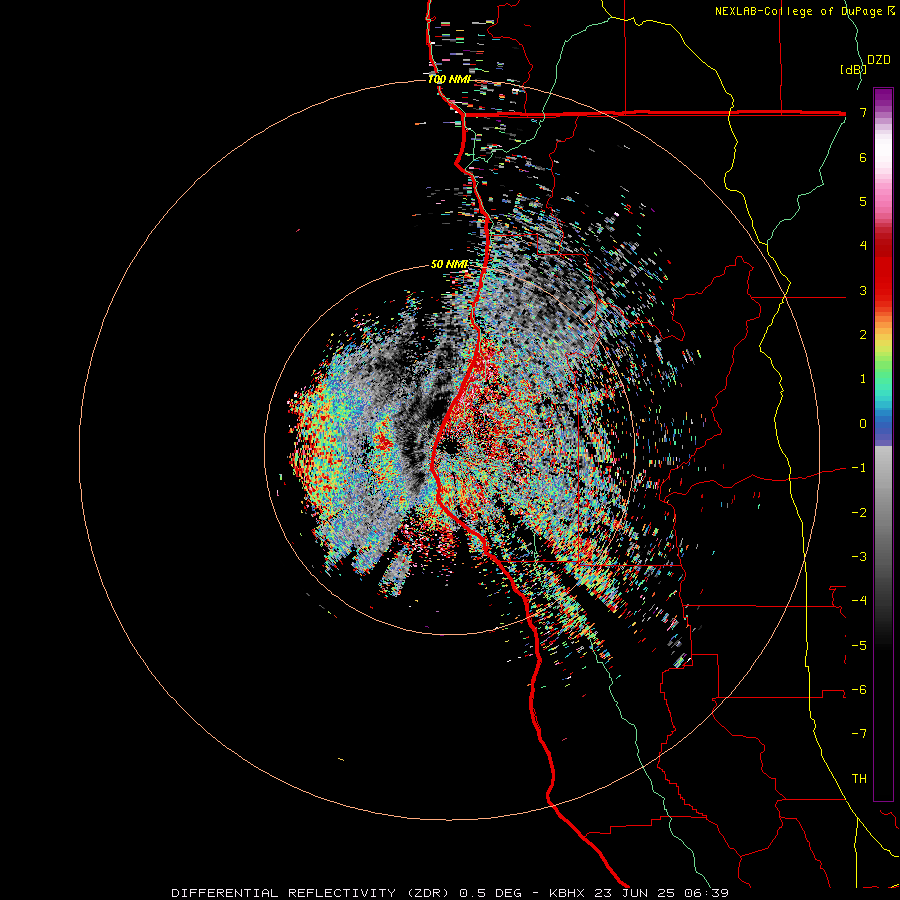The image size is (900, 900).
Task: Click the 6 value on color scale
Action: 863,157
